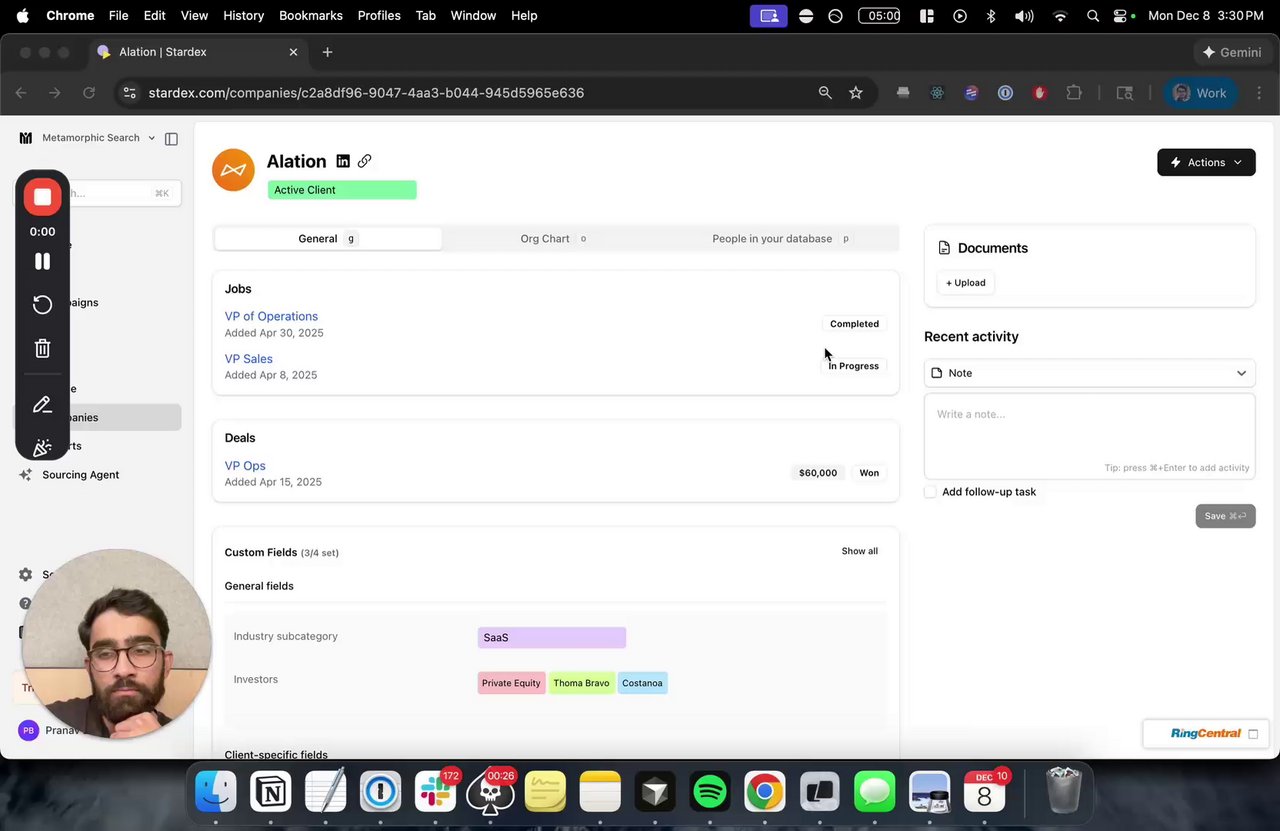Screen dimensions: 1280x831
Task: Click the Completed status badge
Action: coord(854,324)
